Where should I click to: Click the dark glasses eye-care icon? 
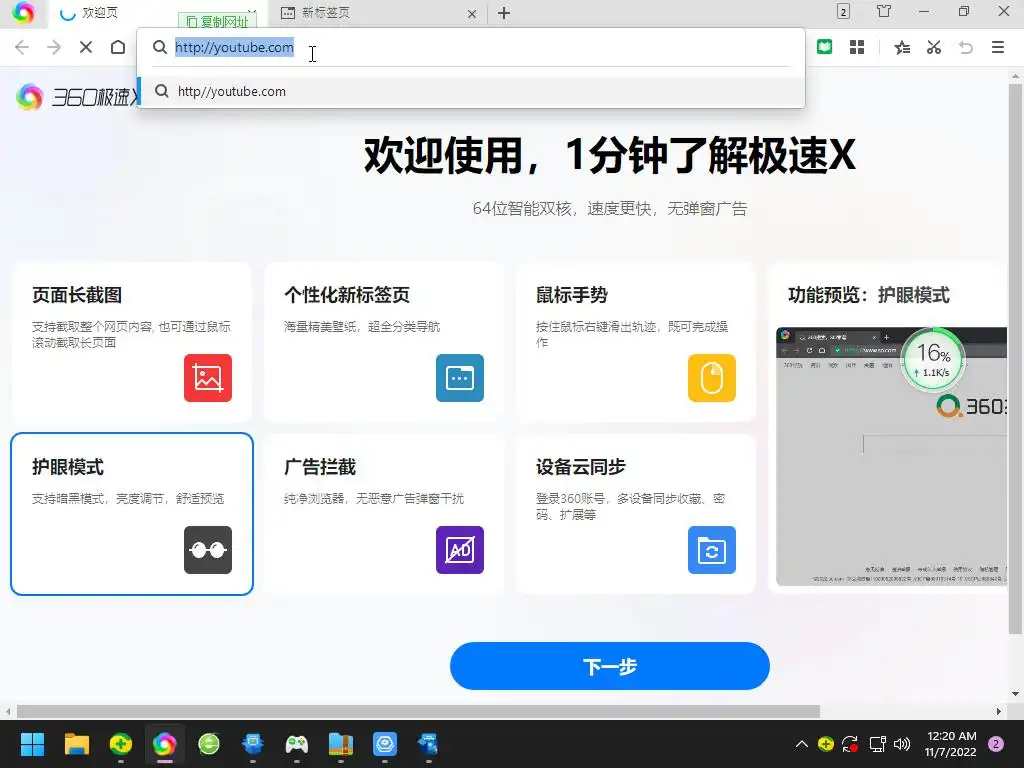point(208,550)
